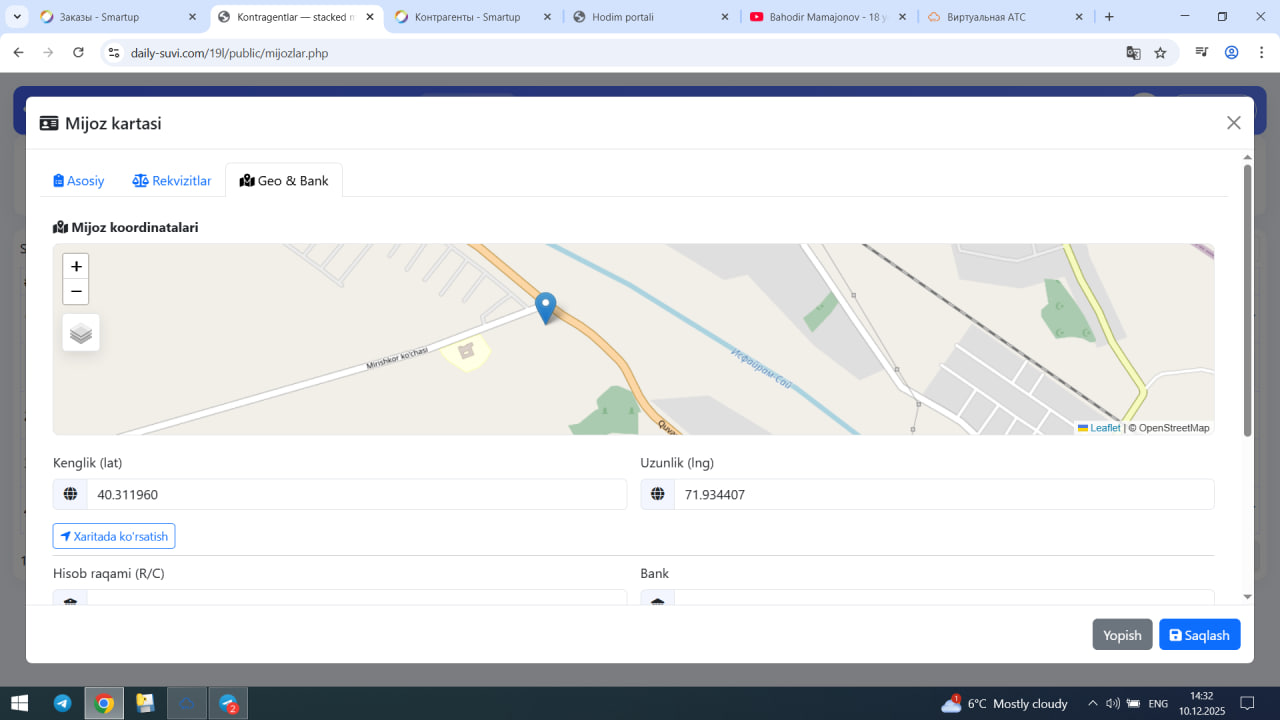1280x720 pixels.
Task: Open the Telegram icon without a badge
Action: tap(62, 703)
